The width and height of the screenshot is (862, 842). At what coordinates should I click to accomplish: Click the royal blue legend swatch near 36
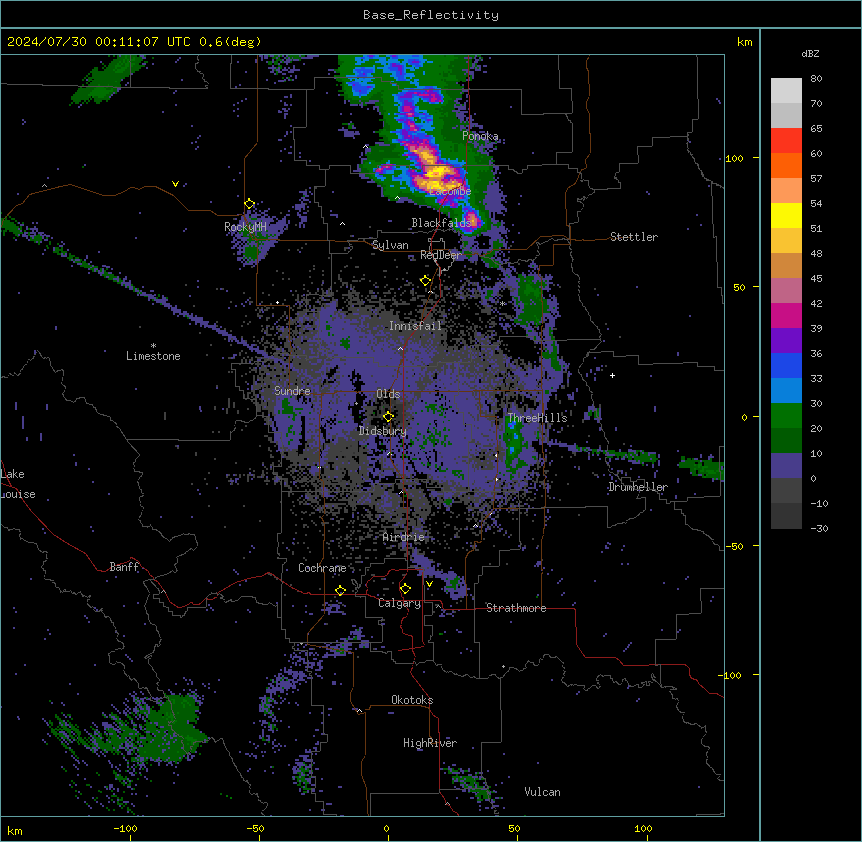pos(786,365)
